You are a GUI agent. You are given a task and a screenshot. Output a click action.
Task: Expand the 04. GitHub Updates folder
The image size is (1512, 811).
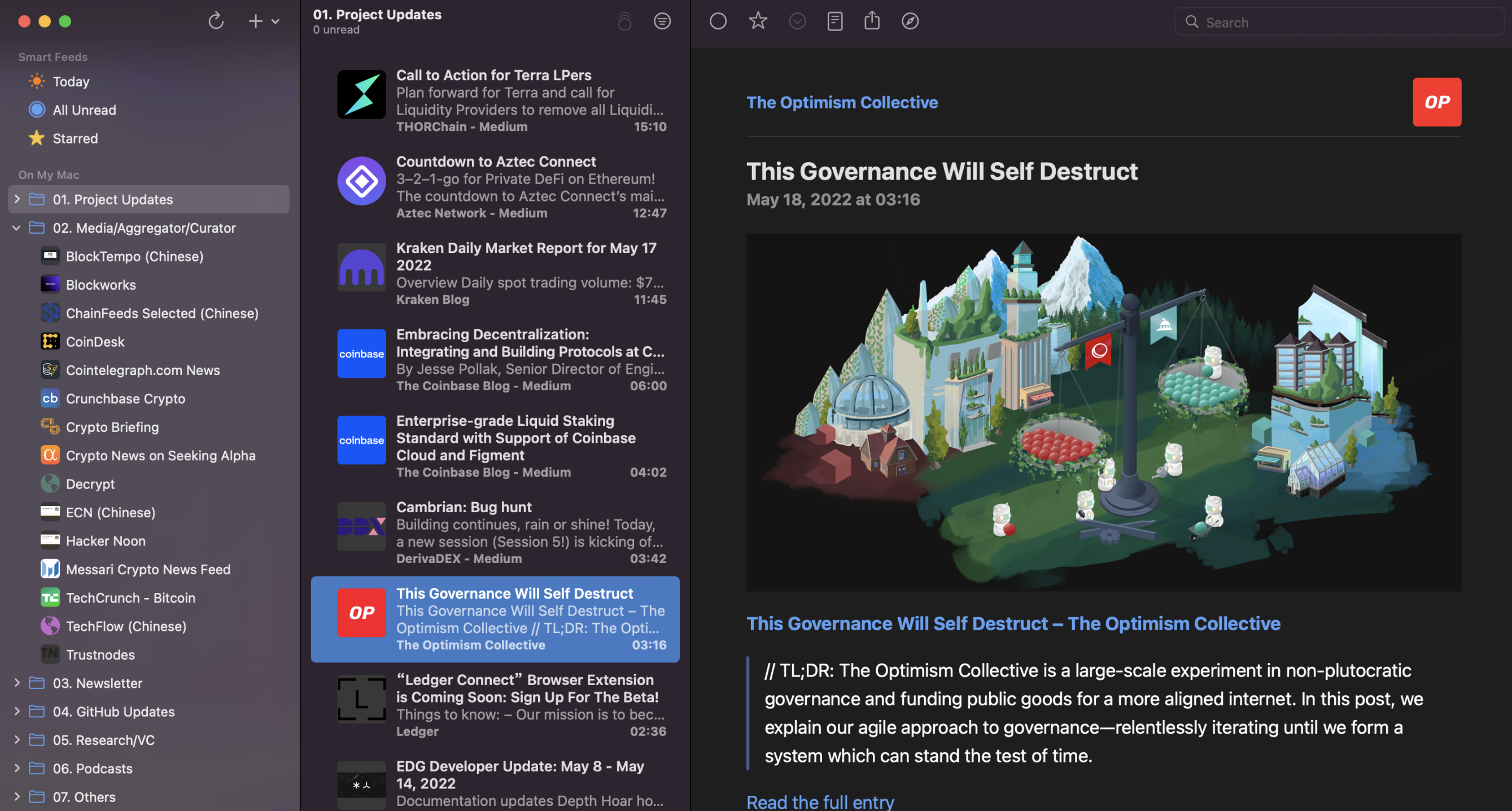[17, 711]
